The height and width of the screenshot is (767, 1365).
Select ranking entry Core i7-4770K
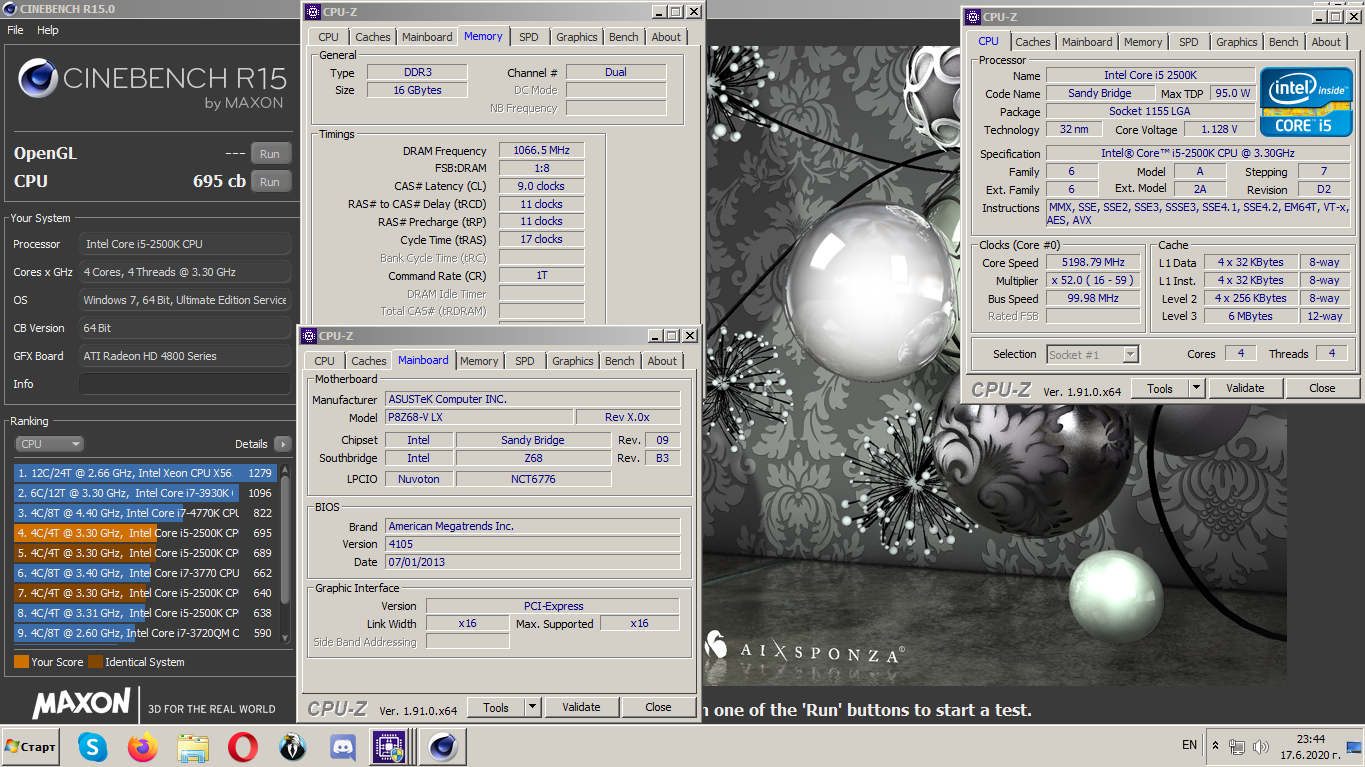pyautogui.click(x=145, y=513)
